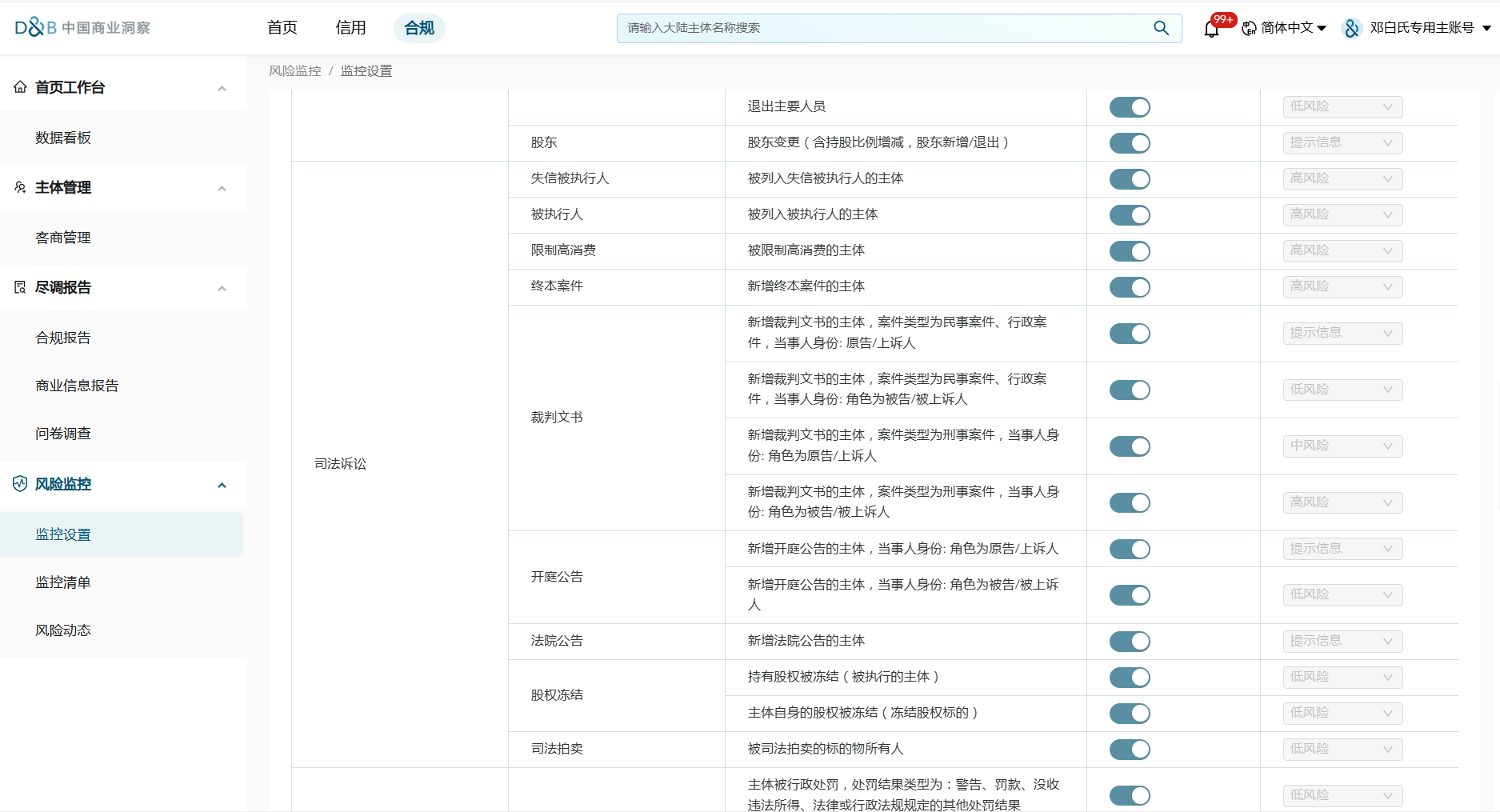This screenshot has width=1500, height=812.
Task: Click the entity name search field
Action: click(x=880, y=28)
